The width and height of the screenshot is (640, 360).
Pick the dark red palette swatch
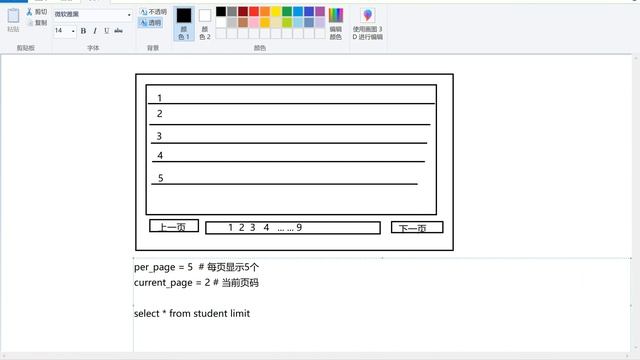tap(243, 11)
